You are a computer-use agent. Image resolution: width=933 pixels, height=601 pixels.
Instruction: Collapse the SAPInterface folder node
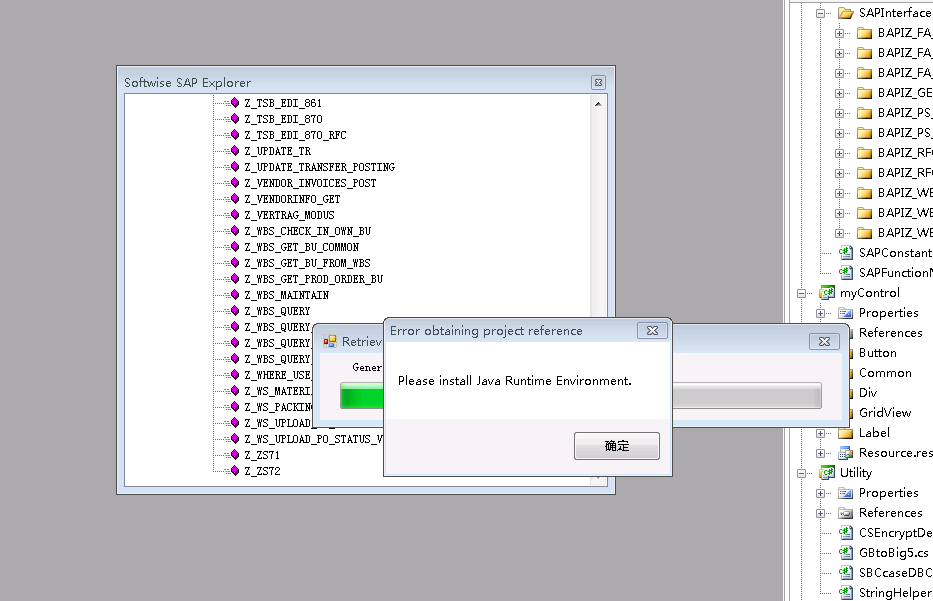coord(821,13)
